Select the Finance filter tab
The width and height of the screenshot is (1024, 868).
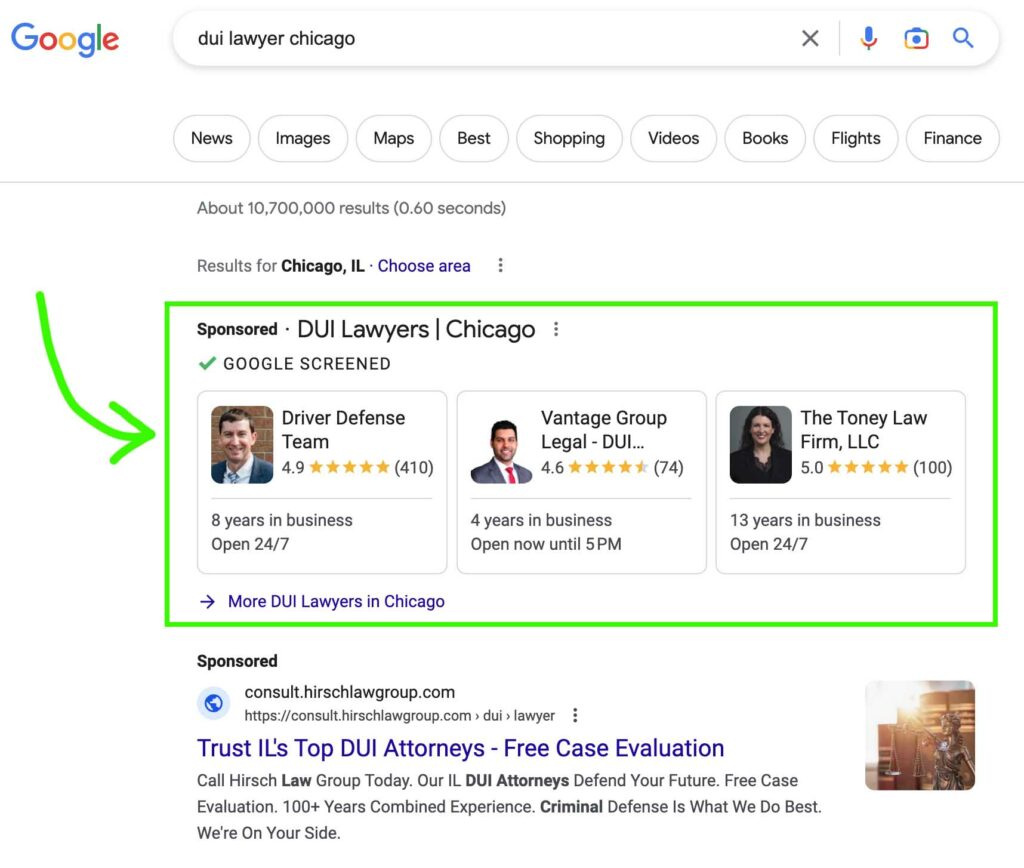[x=952, y=138]
